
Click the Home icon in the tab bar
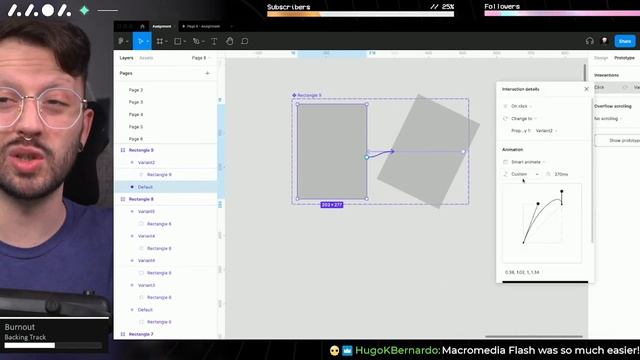(x=142, y=27)
